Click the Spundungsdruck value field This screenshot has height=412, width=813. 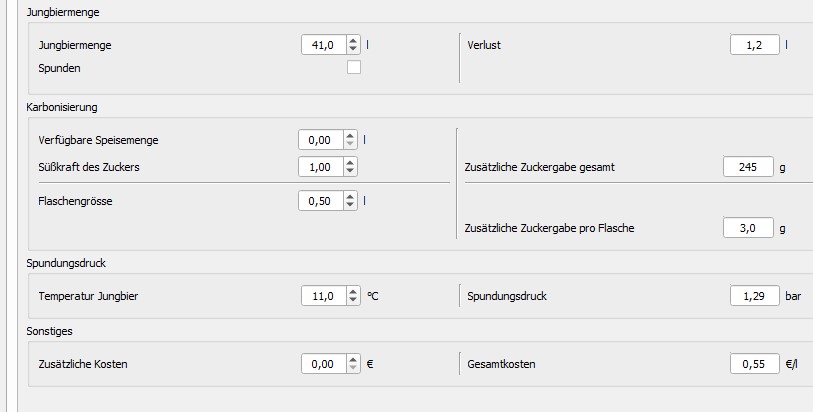pos(754,296)
